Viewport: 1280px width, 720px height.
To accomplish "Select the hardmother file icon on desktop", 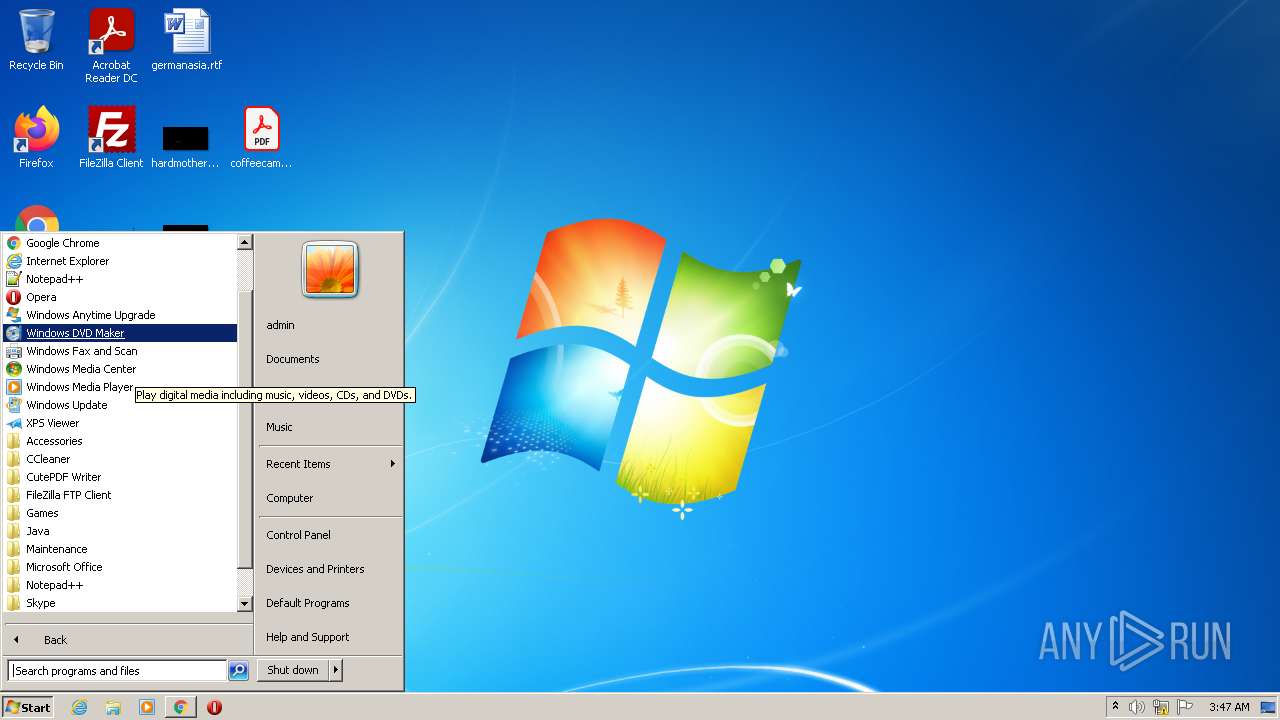I will click(186, 145).
